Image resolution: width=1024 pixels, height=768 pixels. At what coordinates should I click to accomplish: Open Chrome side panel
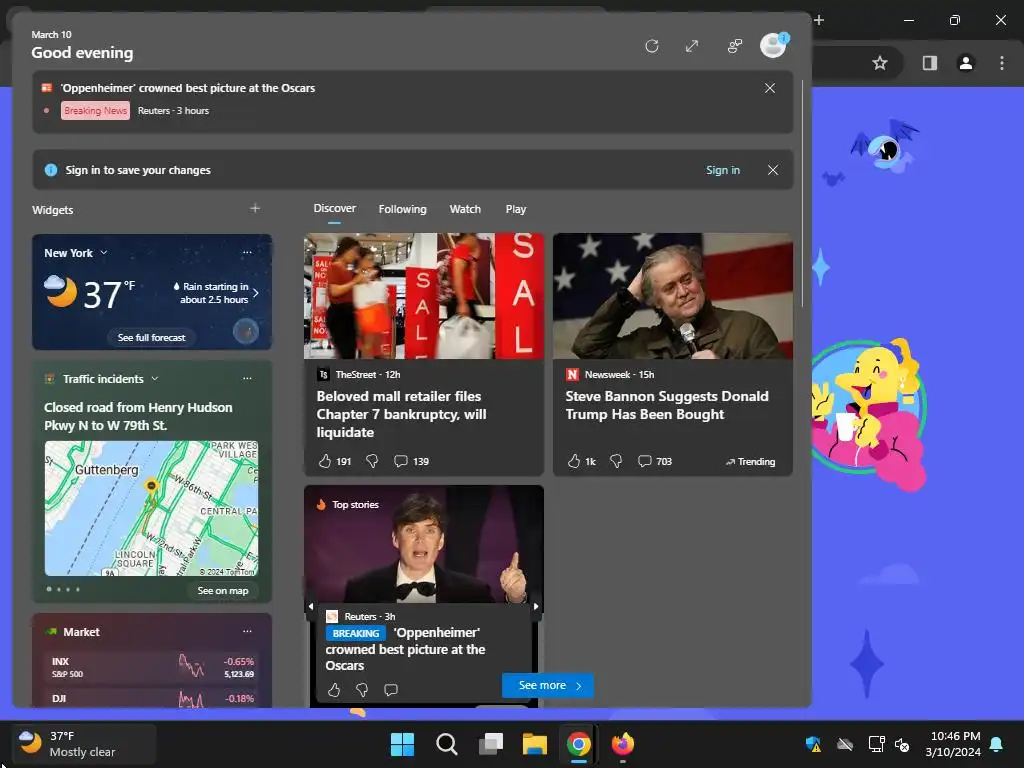[x=929, y=63]
